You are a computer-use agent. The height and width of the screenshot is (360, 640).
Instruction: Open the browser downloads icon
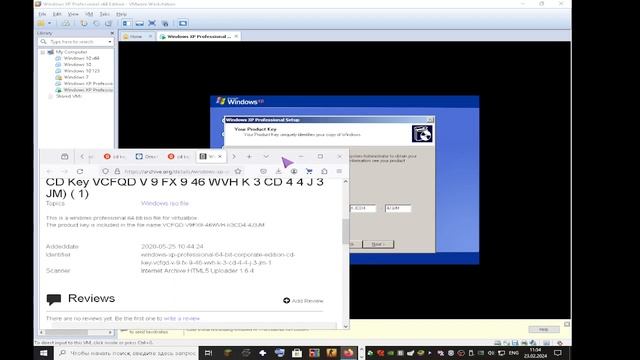point(278,171)
